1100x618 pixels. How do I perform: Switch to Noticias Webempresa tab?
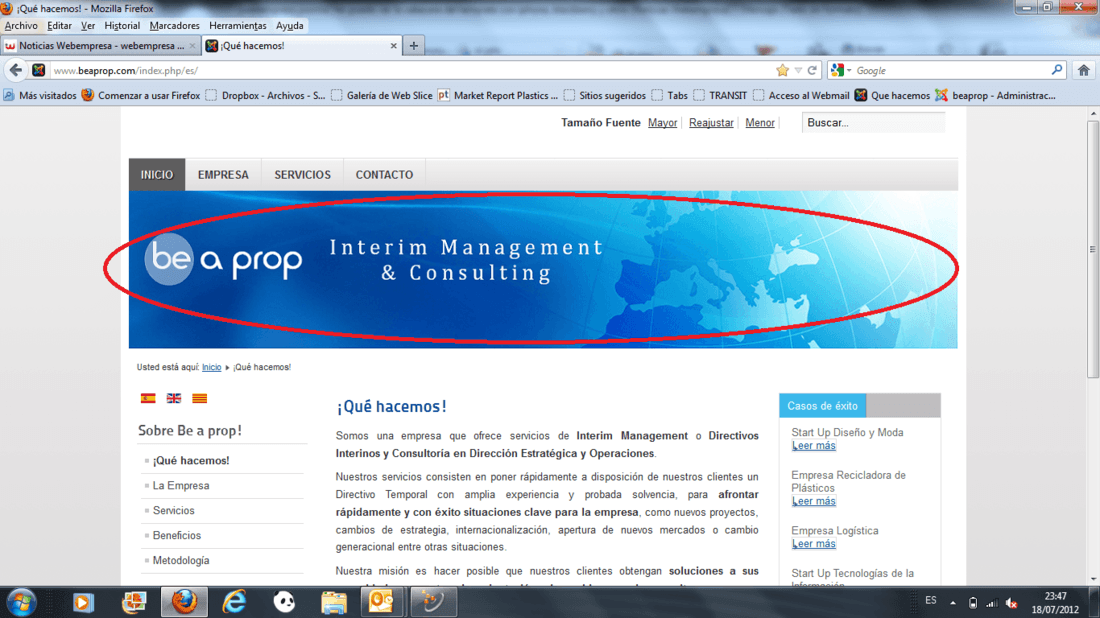[100, 46]
